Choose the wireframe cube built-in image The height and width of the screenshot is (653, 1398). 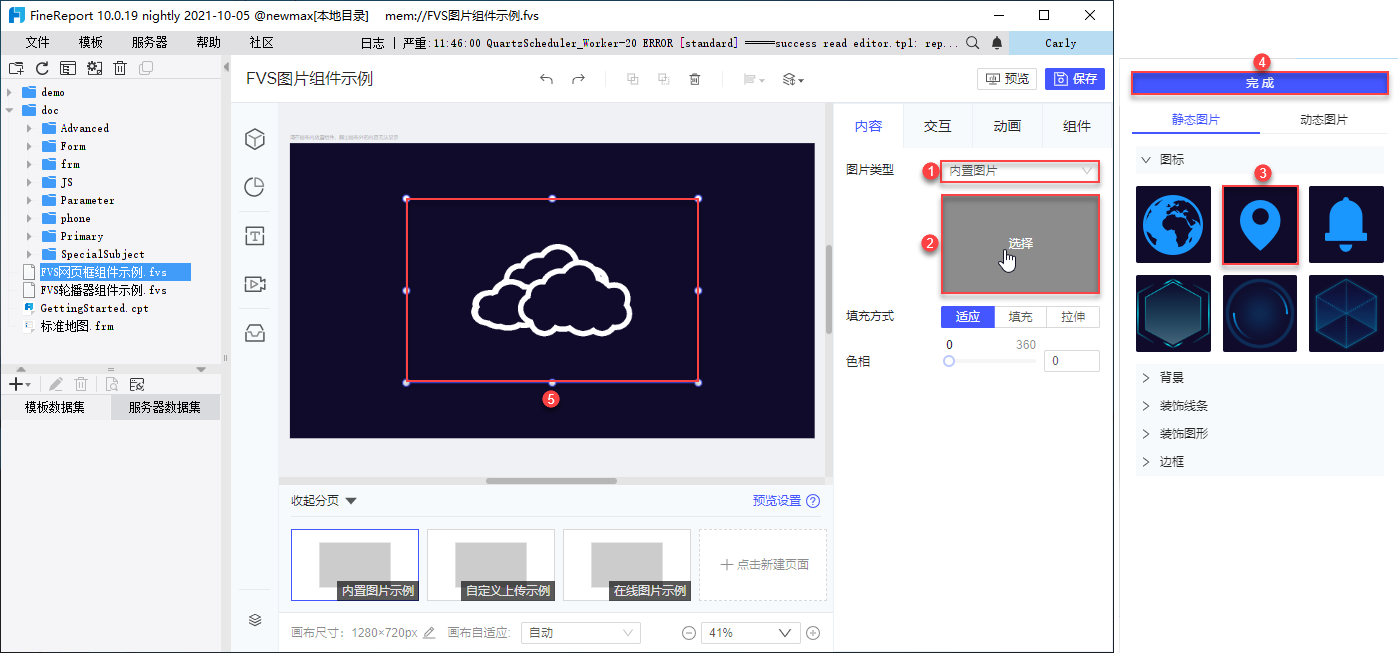point(1346,313)
